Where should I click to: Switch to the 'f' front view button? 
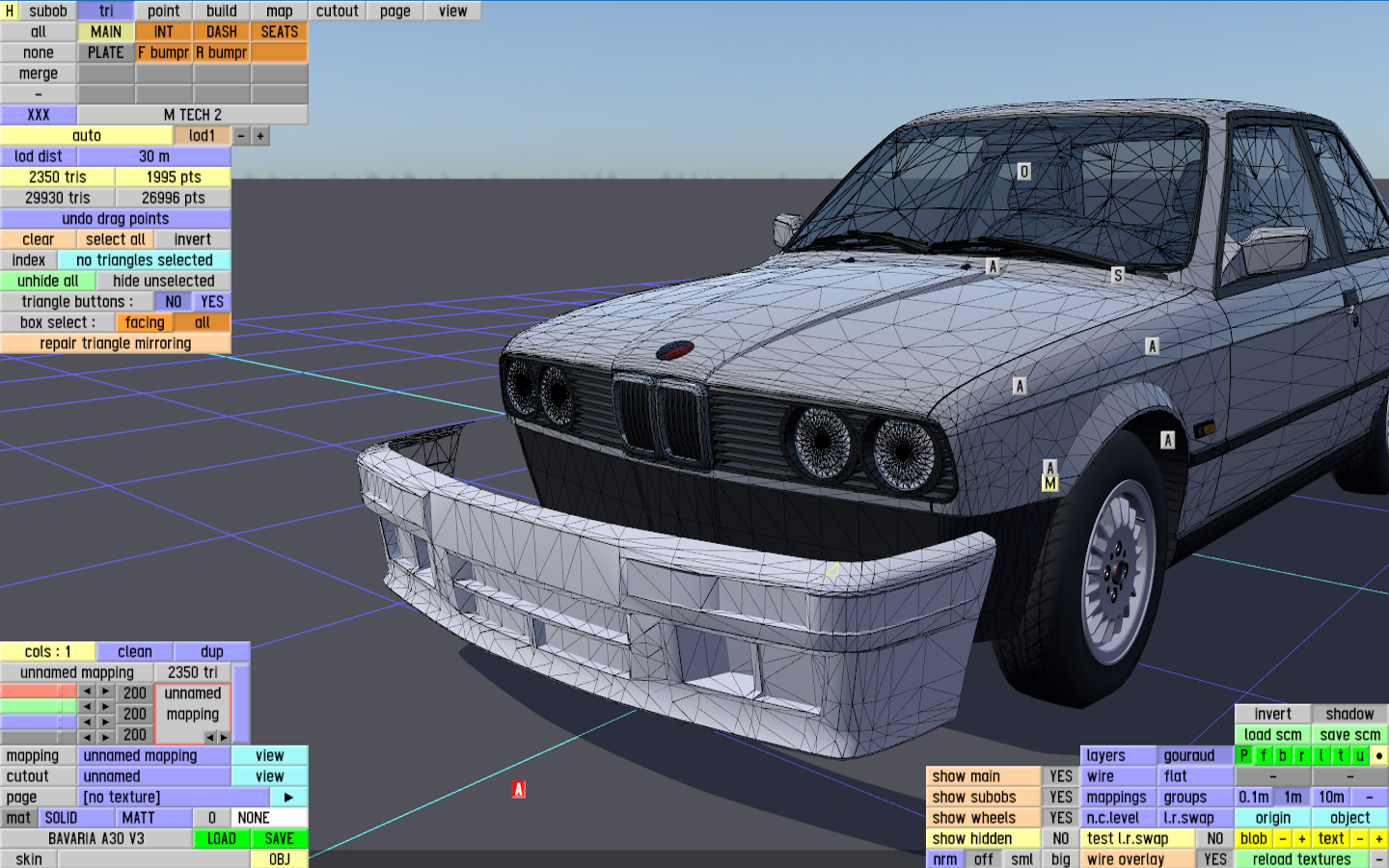tap(1264, 756)
